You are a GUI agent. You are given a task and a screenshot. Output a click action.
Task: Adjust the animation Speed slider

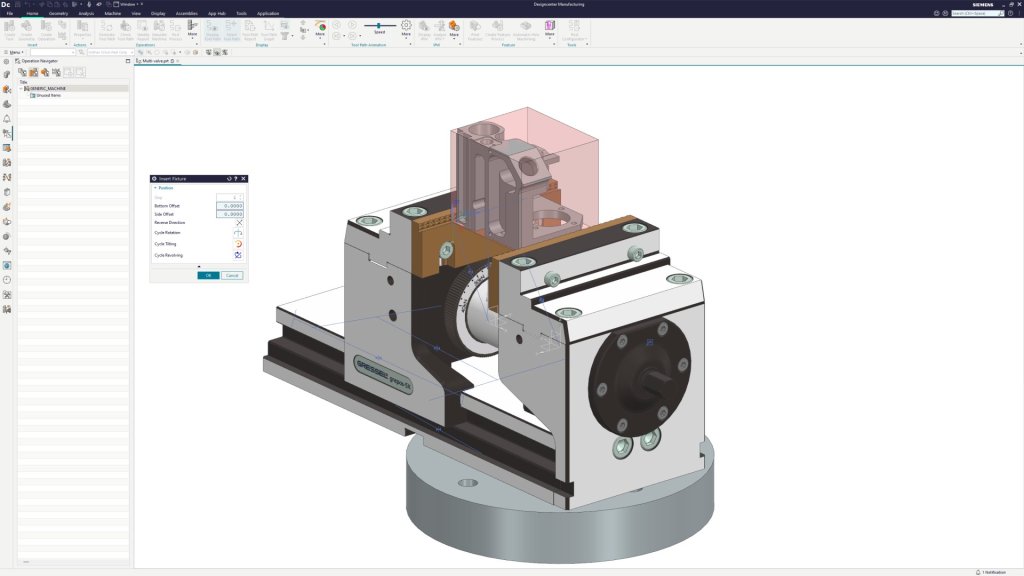[378, 25]
